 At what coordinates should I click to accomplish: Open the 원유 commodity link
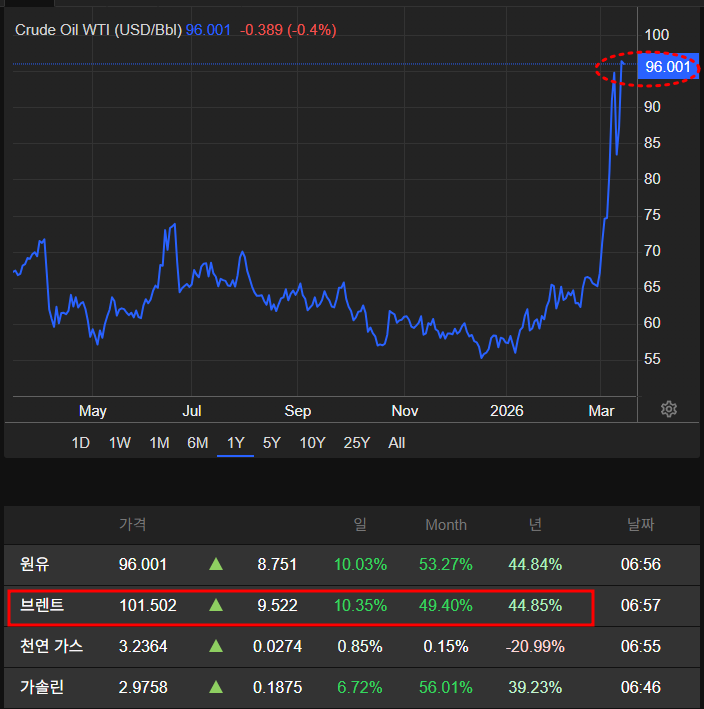(x=35, y=565)
